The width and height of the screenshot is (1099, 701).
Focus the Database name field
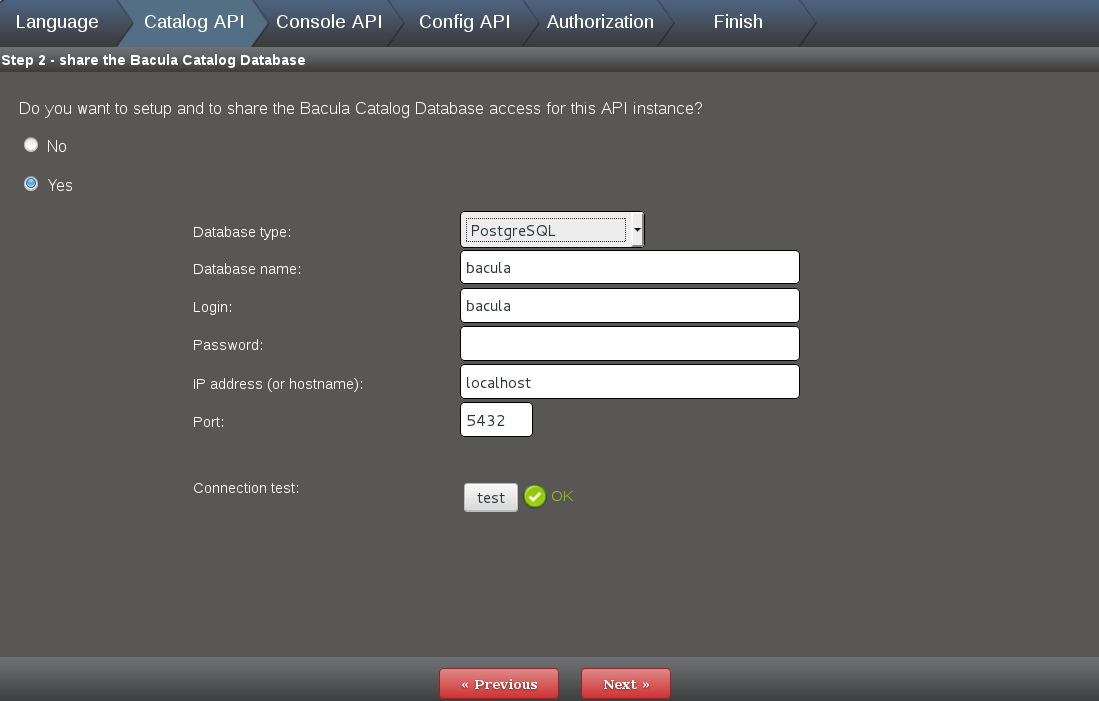point(629,267)
